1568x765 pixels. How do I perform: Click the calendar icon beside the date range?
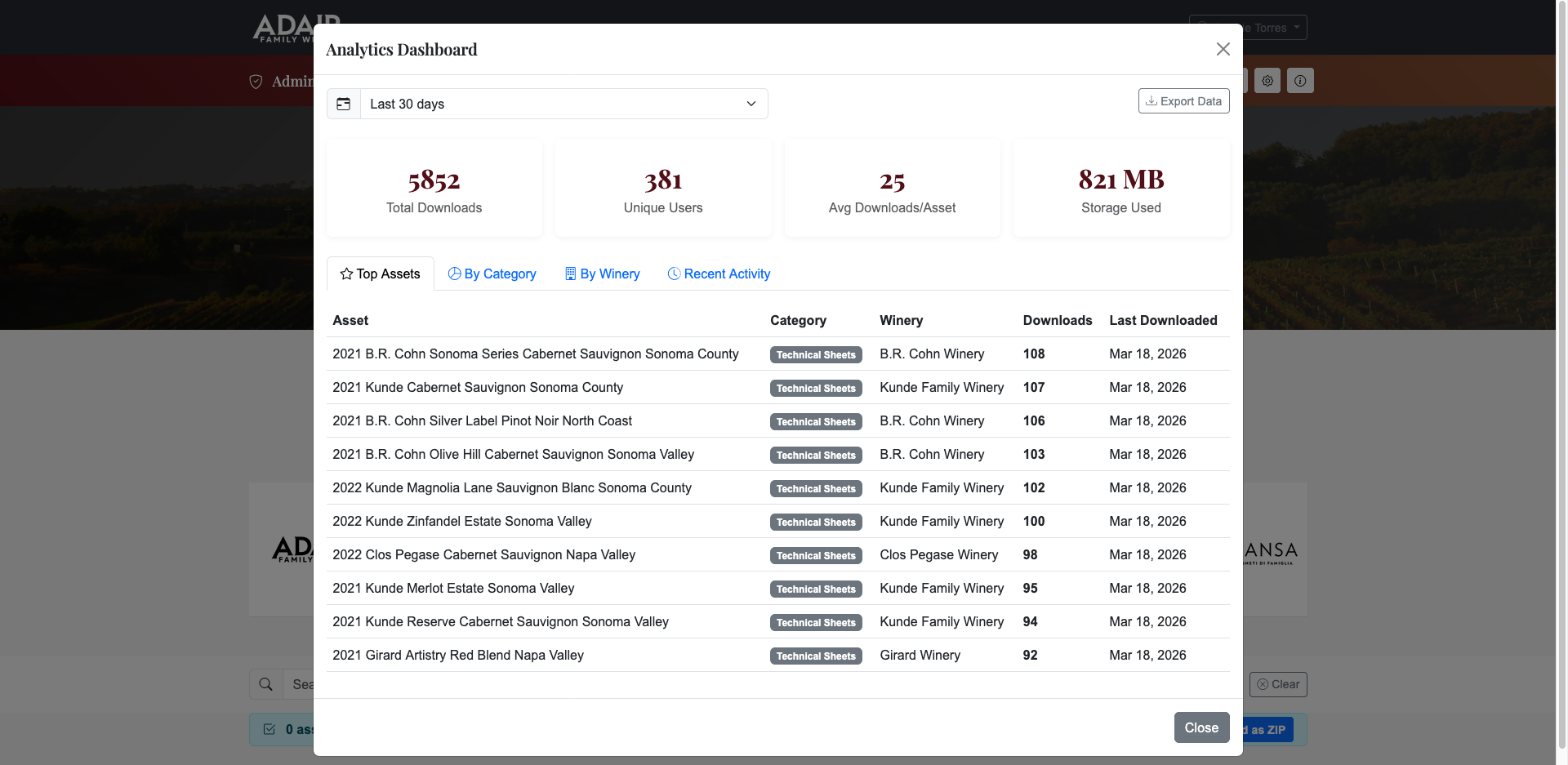point(344,104)
